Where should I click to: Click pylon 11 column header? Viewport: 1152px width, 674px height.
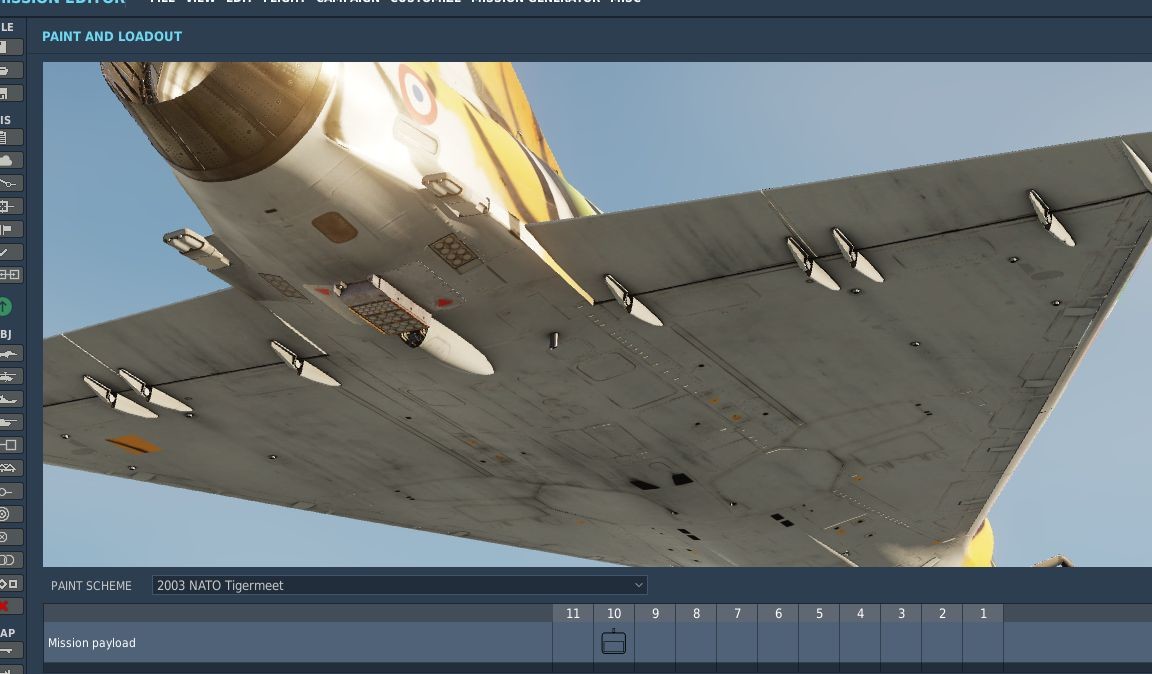(573, 614)
